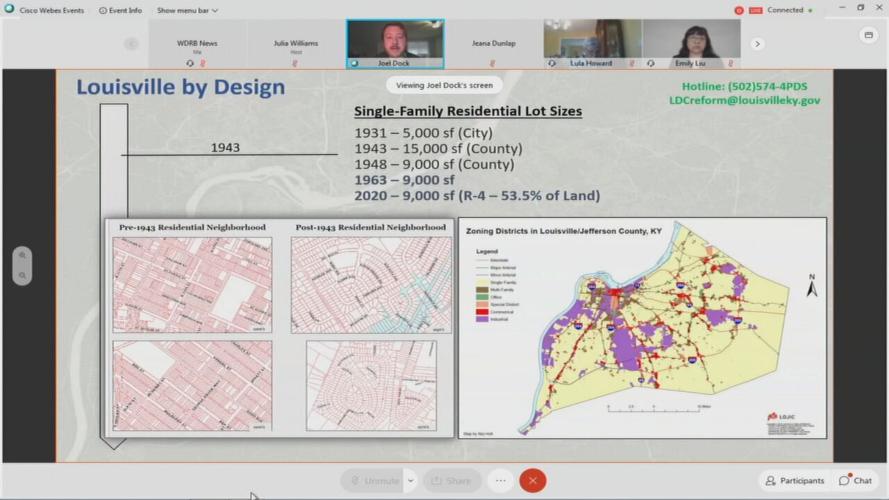Click the Connected status indicator
889x500 pixels.
pos(789,10)
